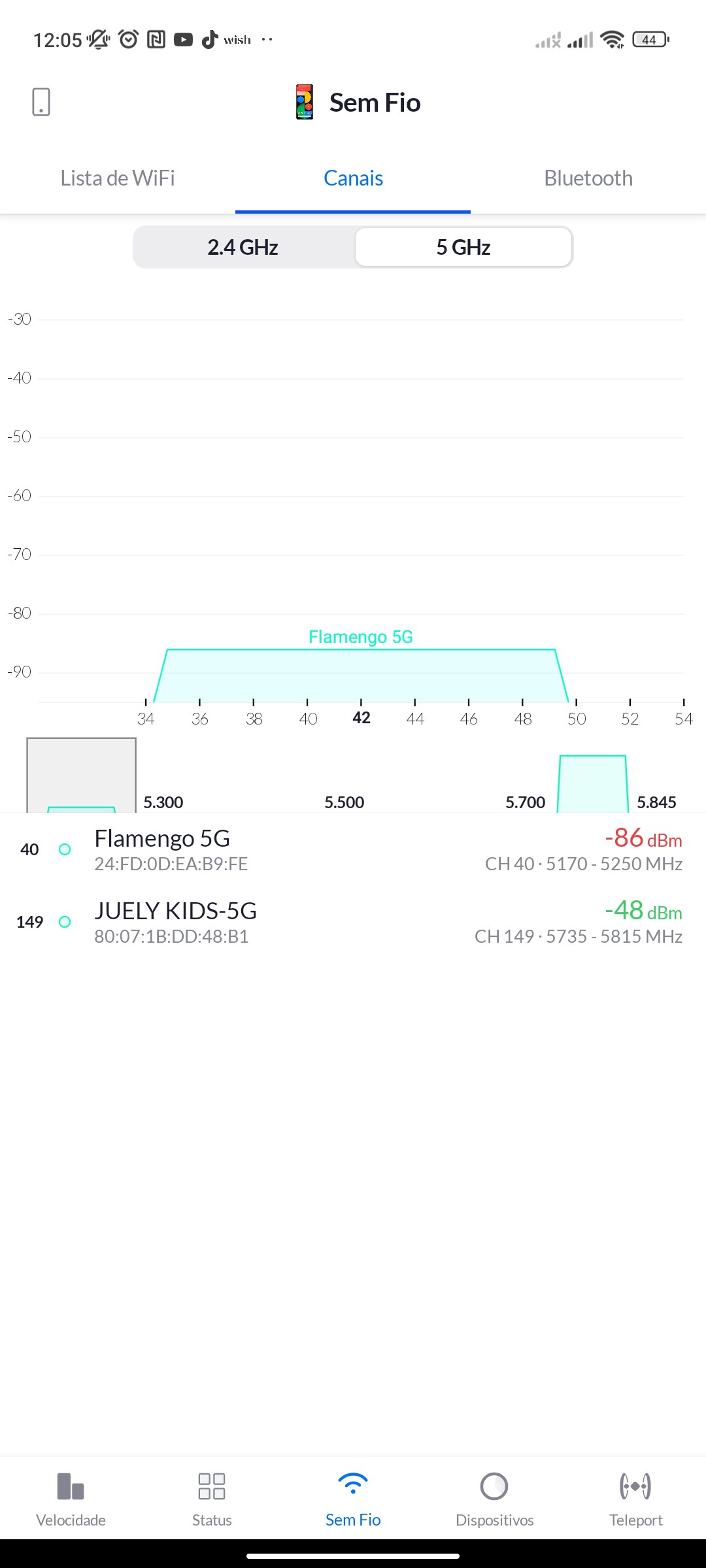Image resolution: width=706 pixels, height=1568 pixels.
Task: Tap the Pixel phone image beside Sem Fio
Action: tap(305, 102)
